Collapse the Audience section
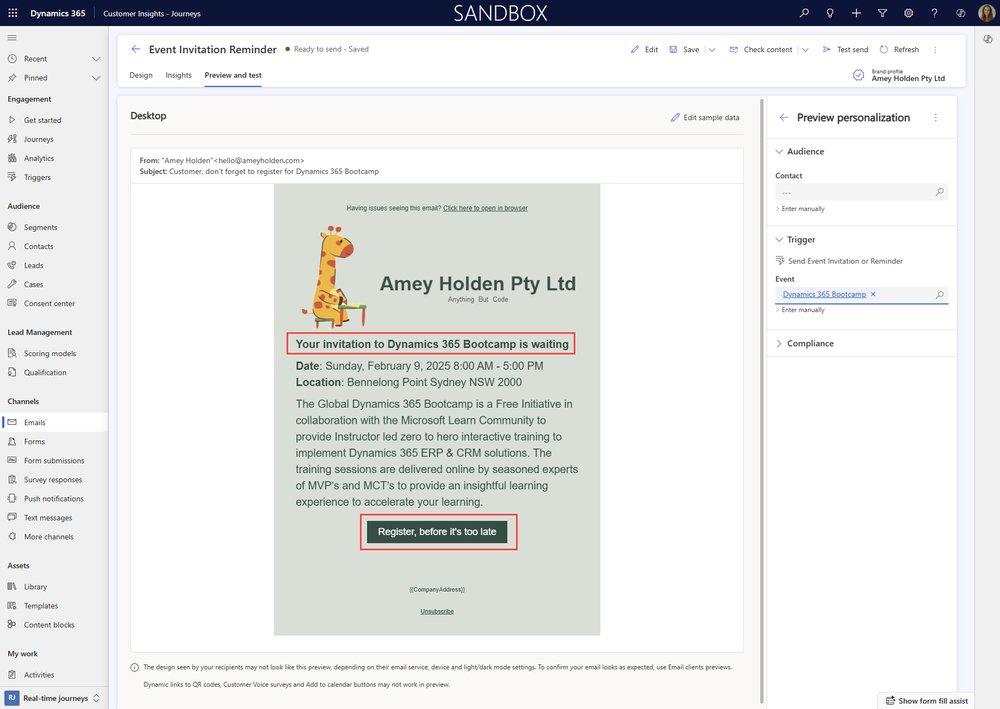 (x=779, y=151)
